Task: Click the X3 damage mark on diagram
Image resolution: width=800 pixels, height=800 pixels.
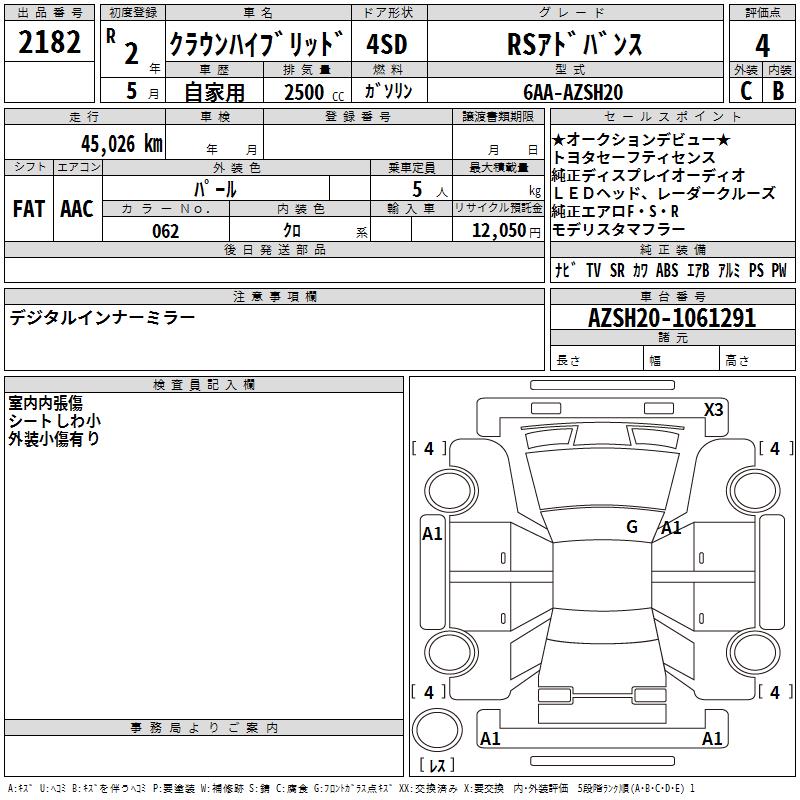Action: pyautogui.click(x=713, y=409)
